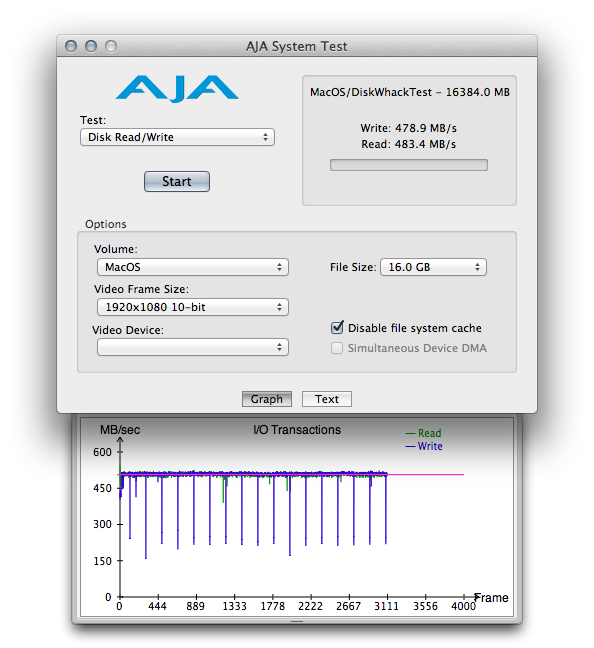This screenshot has width=594, height=648.
Task: Close the AJA System Test window
Action: (71, 46)
